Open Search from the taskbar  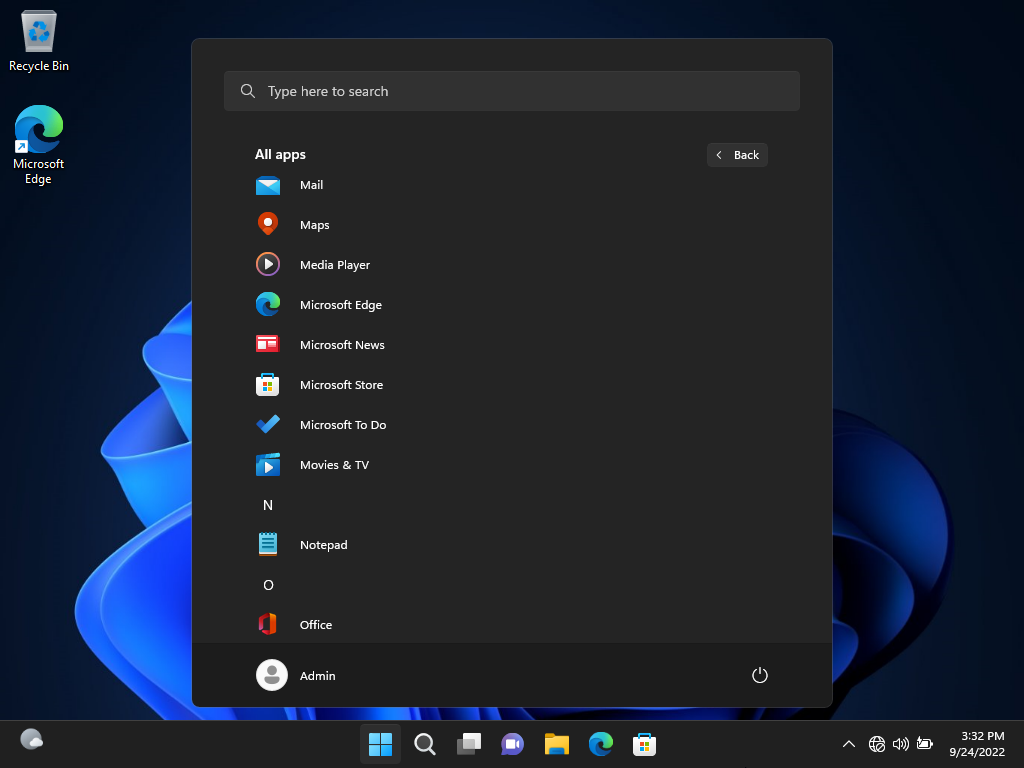424,744
